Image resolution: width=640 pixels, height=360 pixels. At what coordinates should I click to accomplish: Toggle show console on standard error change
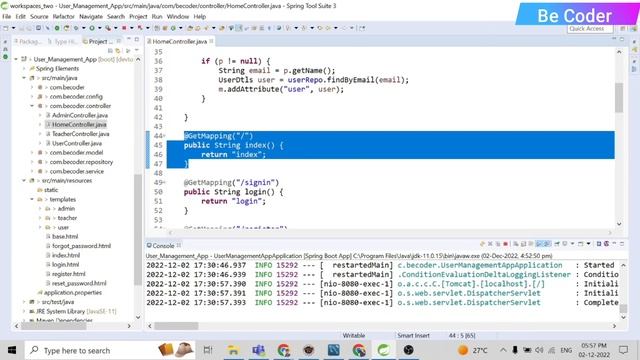[x=547, y=244]
